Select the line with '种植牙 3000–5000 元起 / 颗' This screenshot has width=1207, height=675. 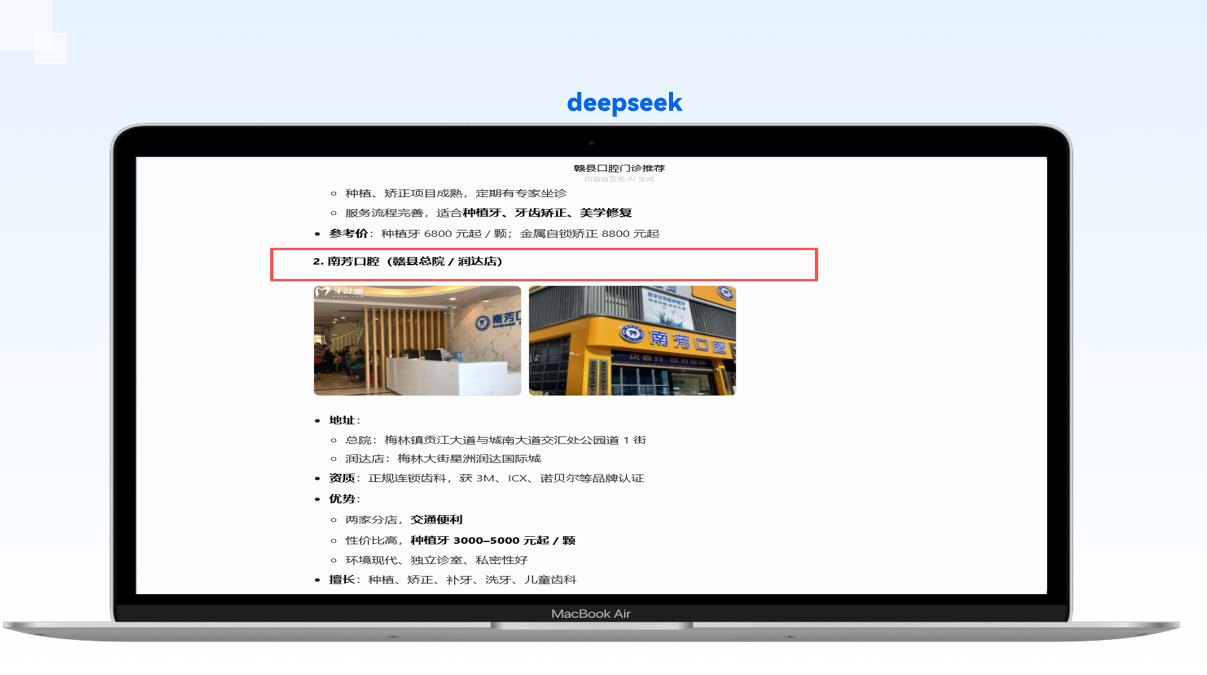click(460, 541)
